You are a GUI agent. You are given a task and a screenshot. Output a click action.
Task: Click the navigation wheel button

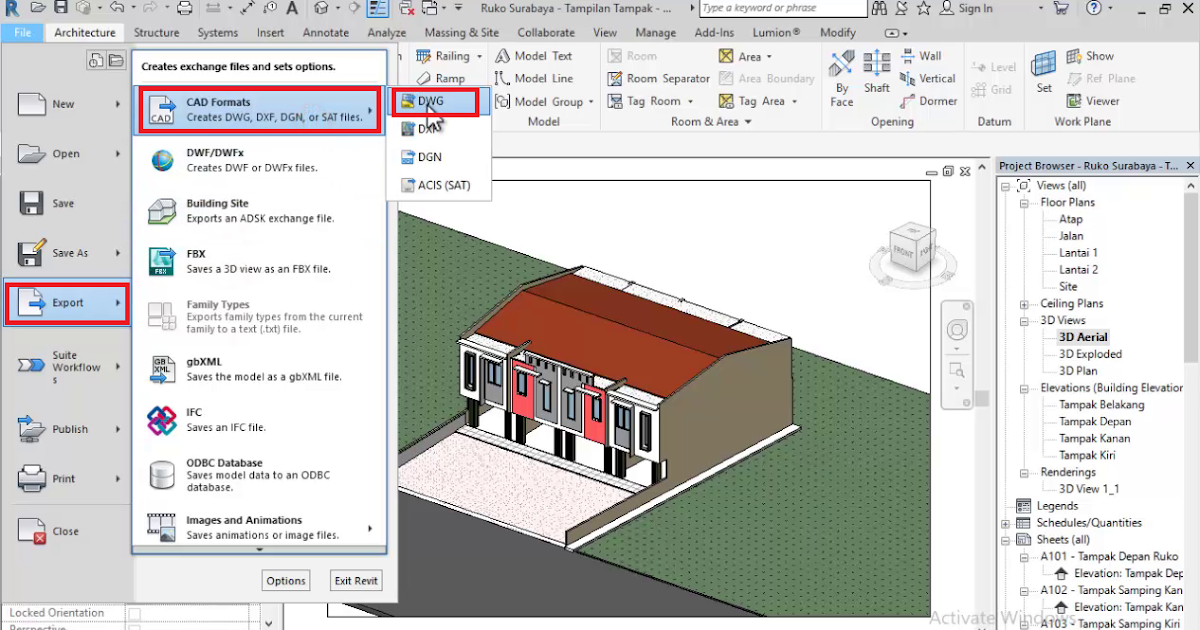[957, 330]
